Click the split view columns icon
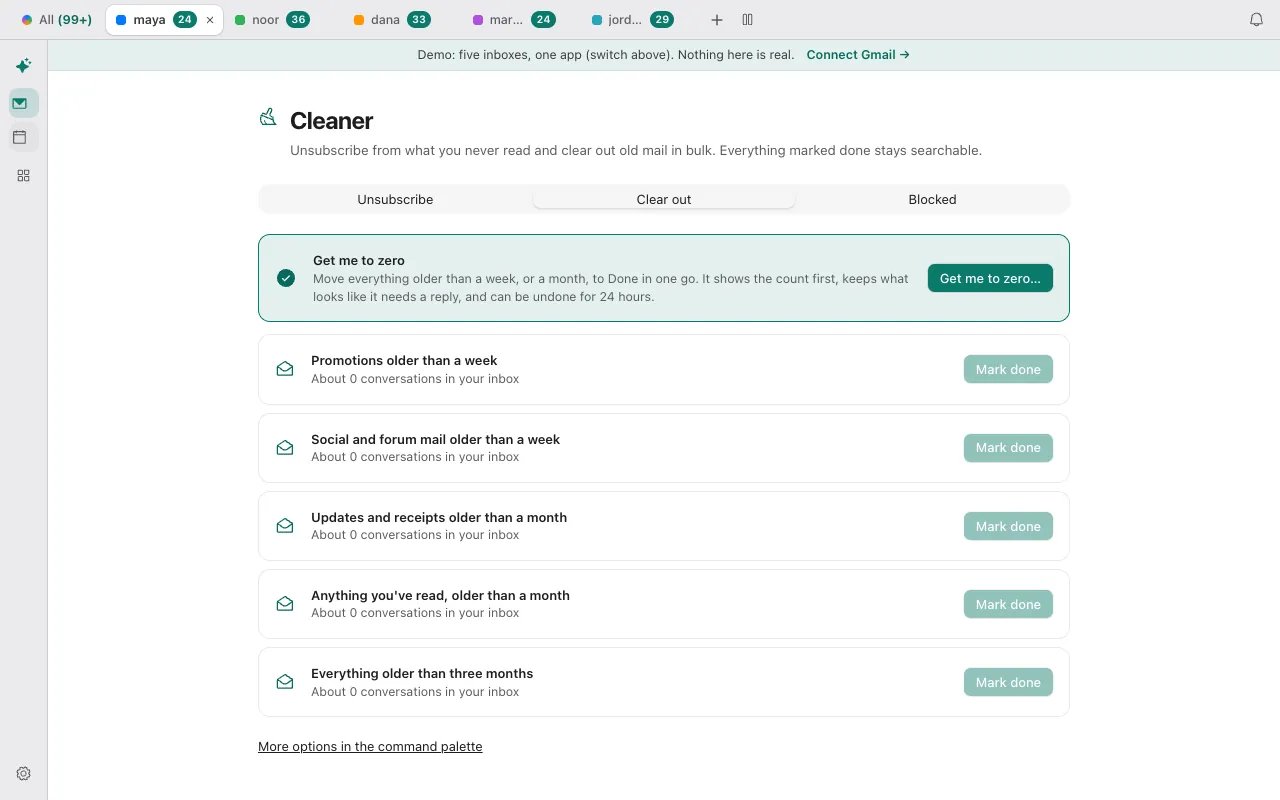The height and width of the screenshot is (800, 1280). pos(748,20)
